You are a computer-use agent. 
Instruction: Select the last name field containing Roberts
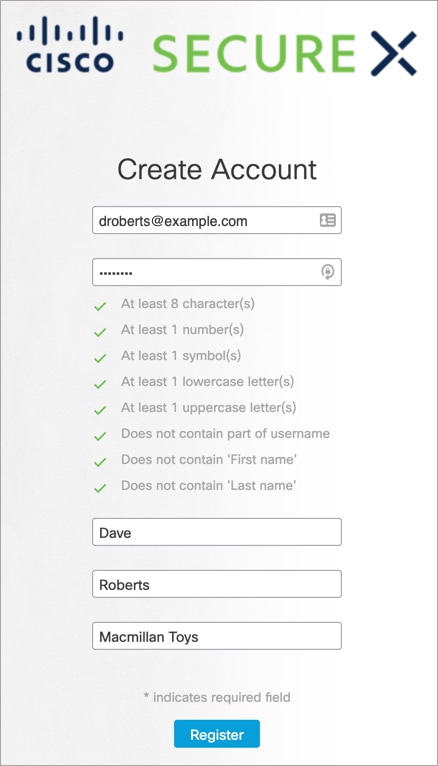pyautogui.click(x=217, y=584)
